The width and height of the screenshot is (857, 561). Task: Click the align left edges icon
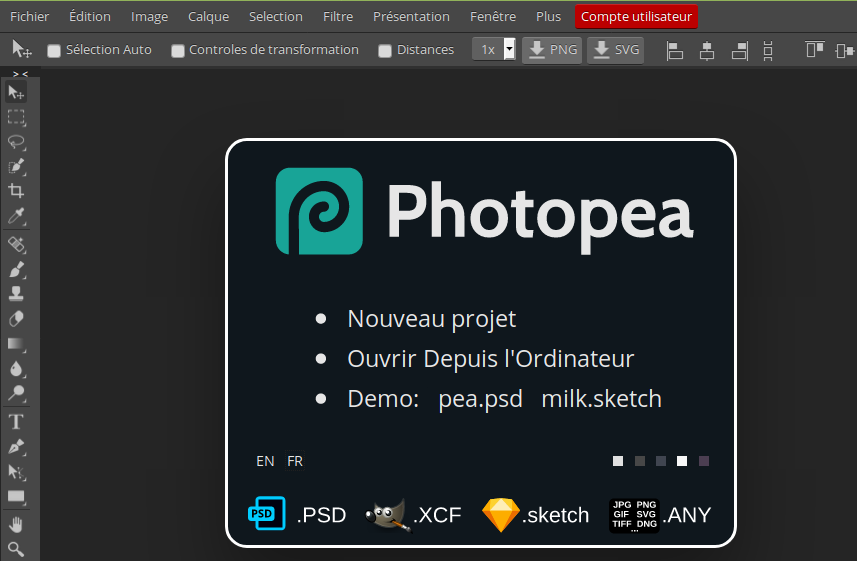point(675,50)
